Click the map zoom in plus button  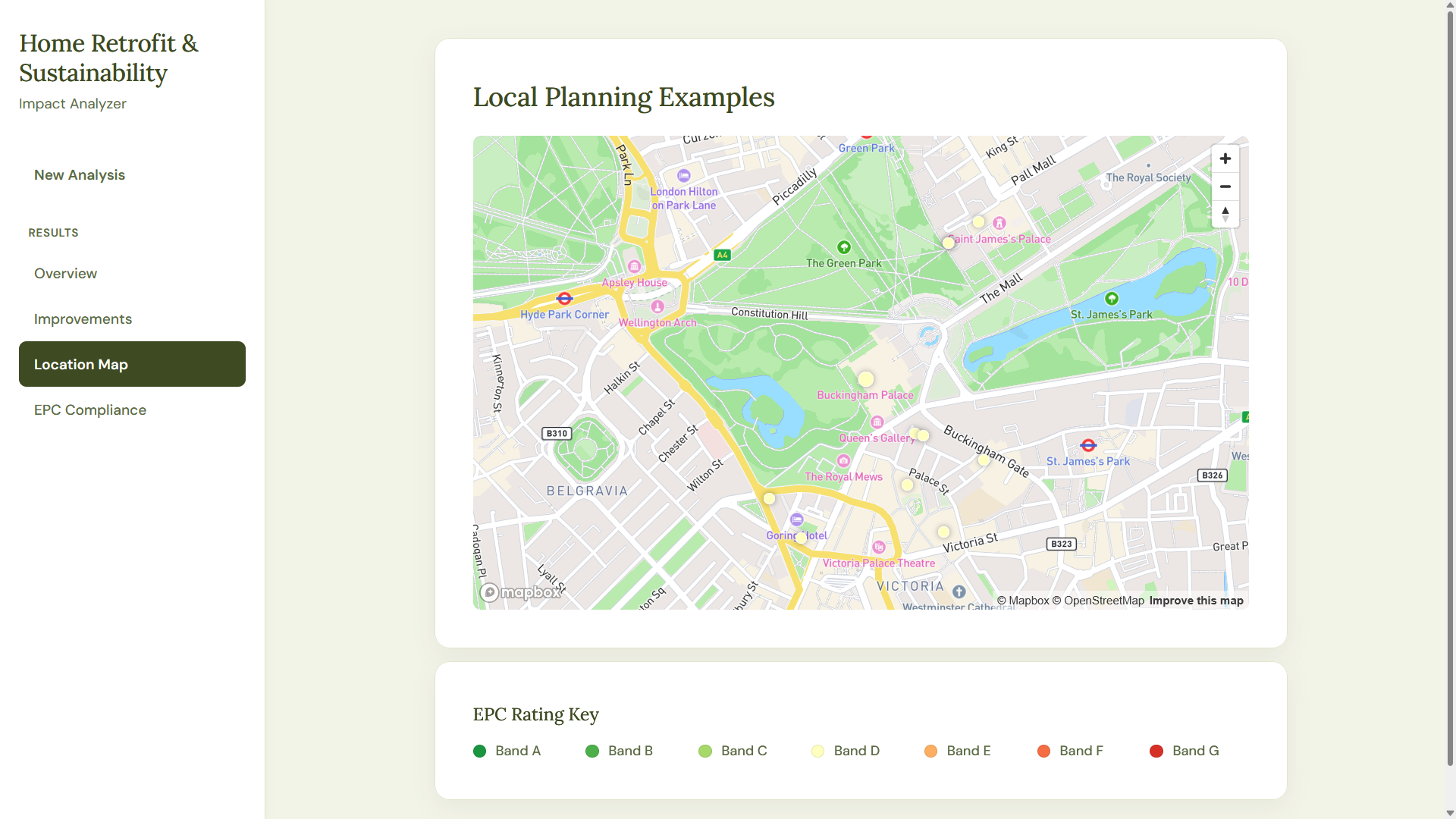coord(1225,158)
